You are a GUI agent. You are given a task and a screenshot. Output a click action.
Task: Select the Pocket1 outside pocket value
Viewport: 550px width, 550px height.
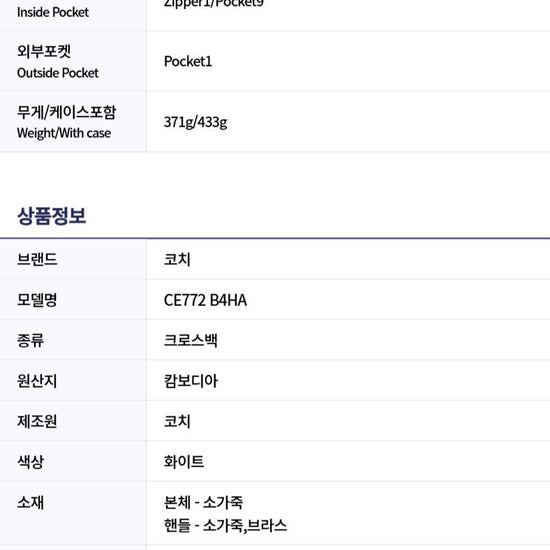coord(188,61)
